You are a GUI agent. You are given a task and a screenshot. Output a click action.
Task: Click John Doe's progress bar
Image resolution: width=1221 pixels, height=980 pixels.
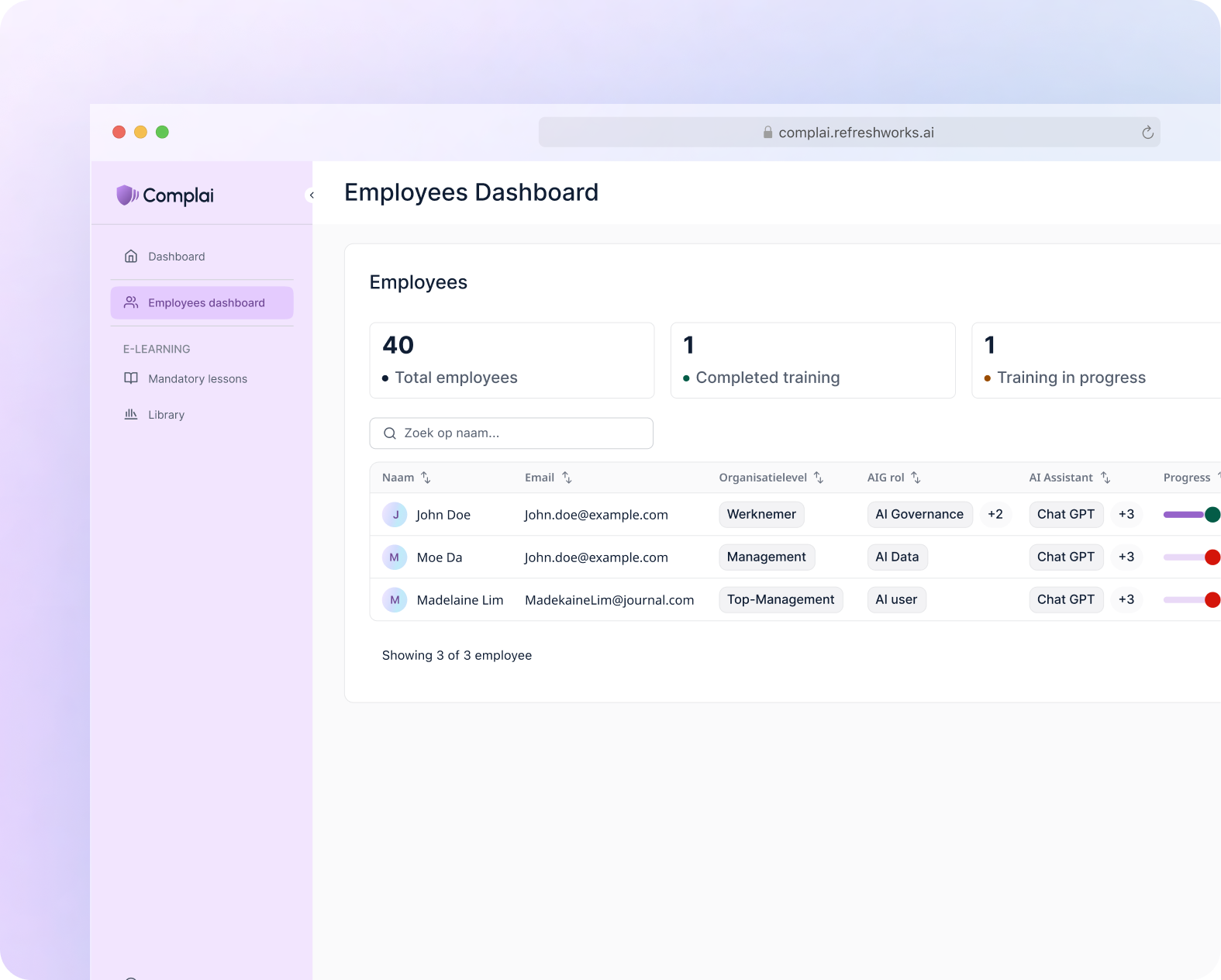coord(1184,515)
